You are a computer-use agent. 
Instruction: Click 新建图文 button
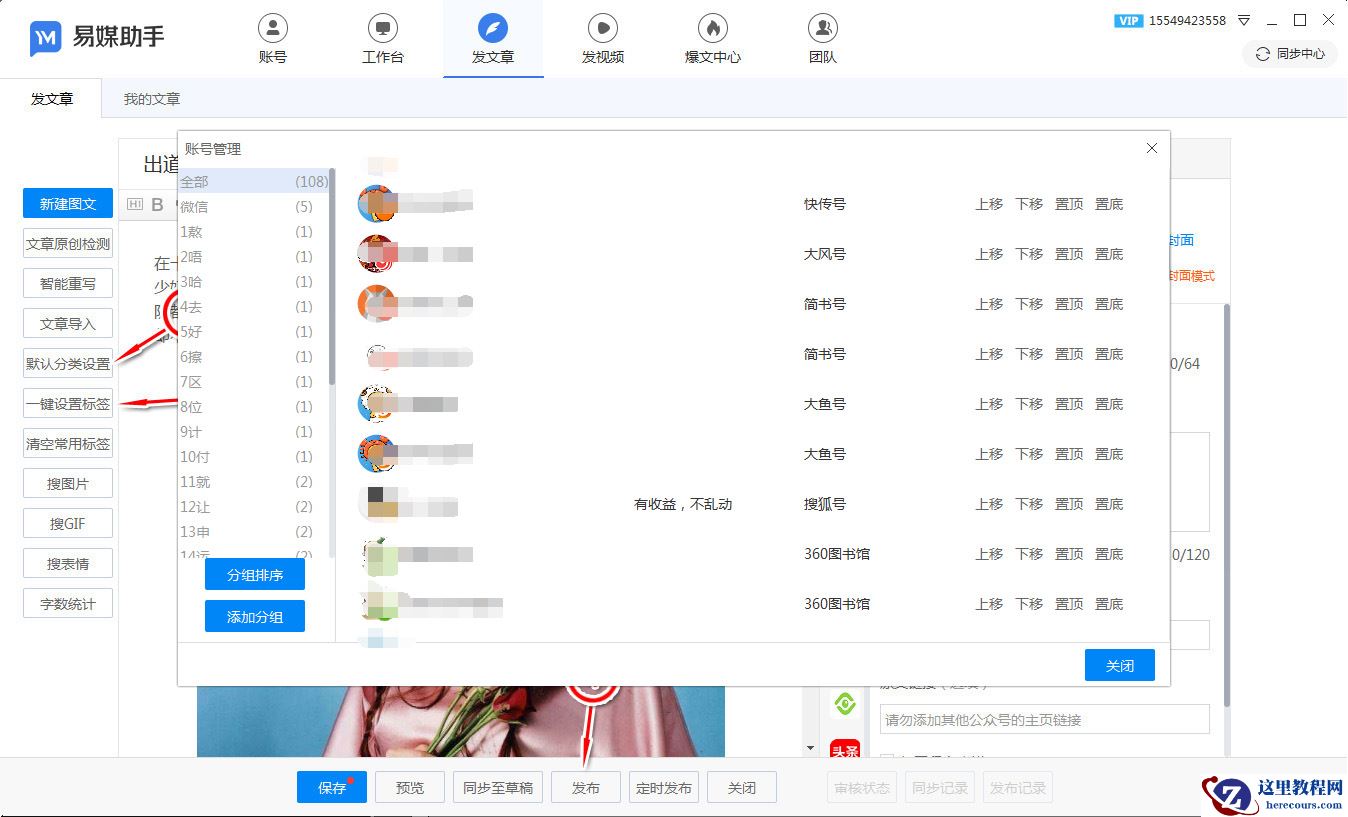pos(68,204)
